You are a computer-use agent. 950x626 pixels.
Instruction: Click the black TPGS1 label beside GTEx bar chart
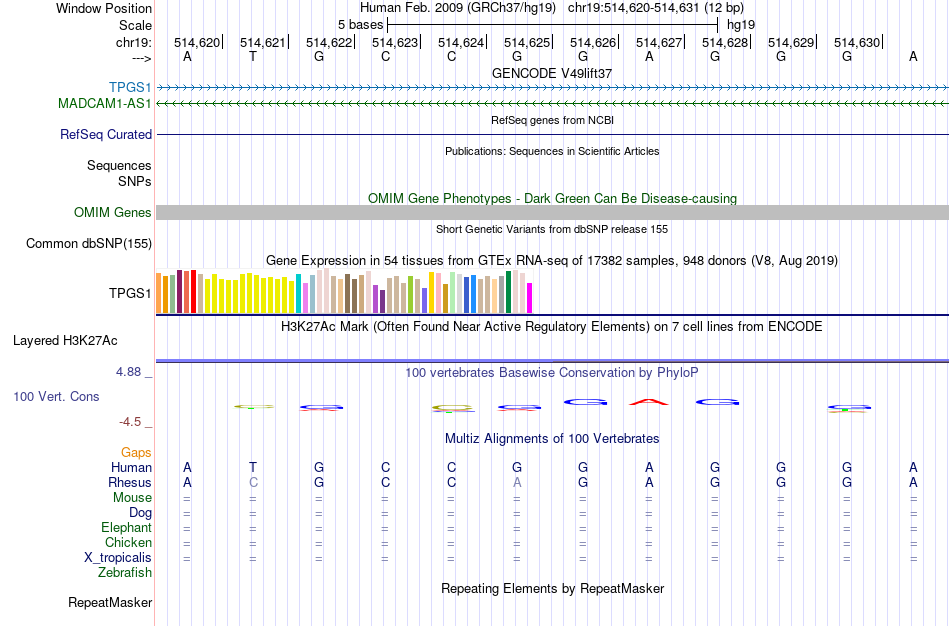tap(130, 293)
